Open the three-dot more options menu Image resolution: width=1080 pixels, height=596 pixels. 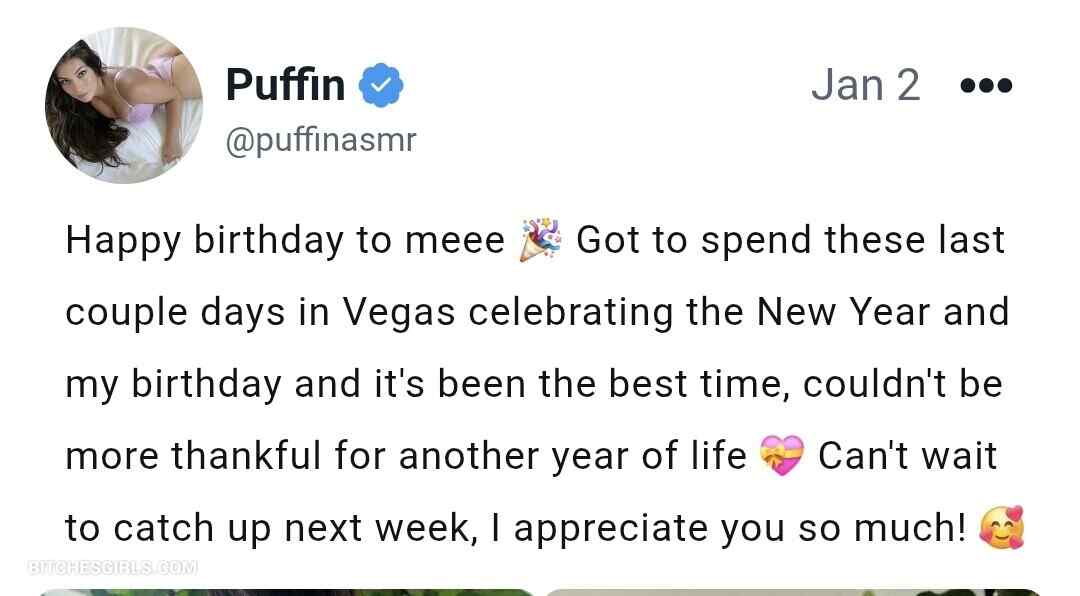coord(985,86)
